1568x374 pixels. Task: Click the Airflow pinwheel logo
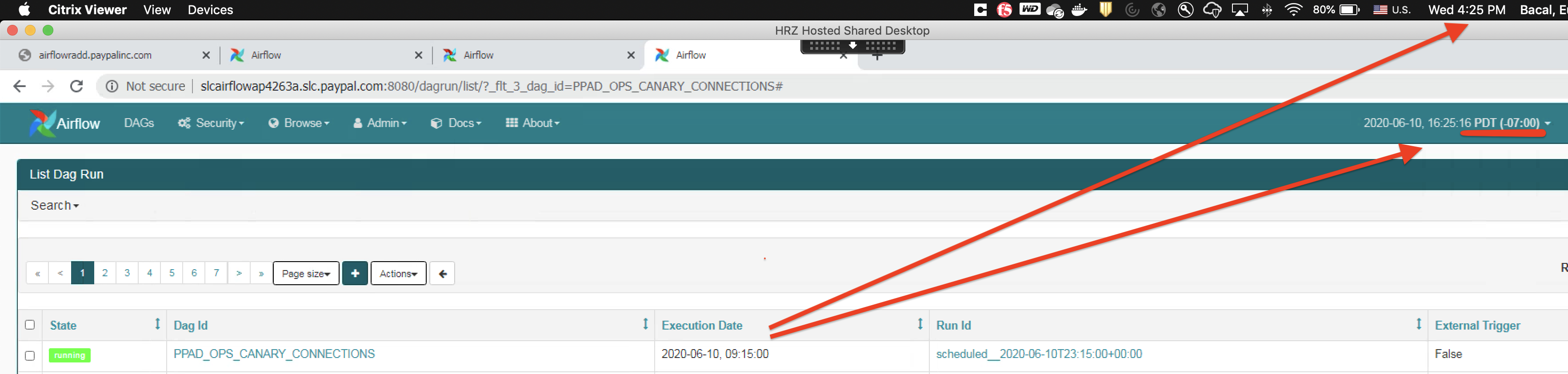[42, 123]
